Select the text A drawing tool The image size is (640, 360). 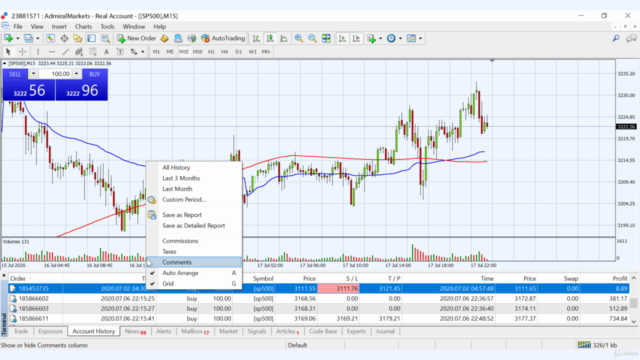pyautogui.click(x=106, y=52)
